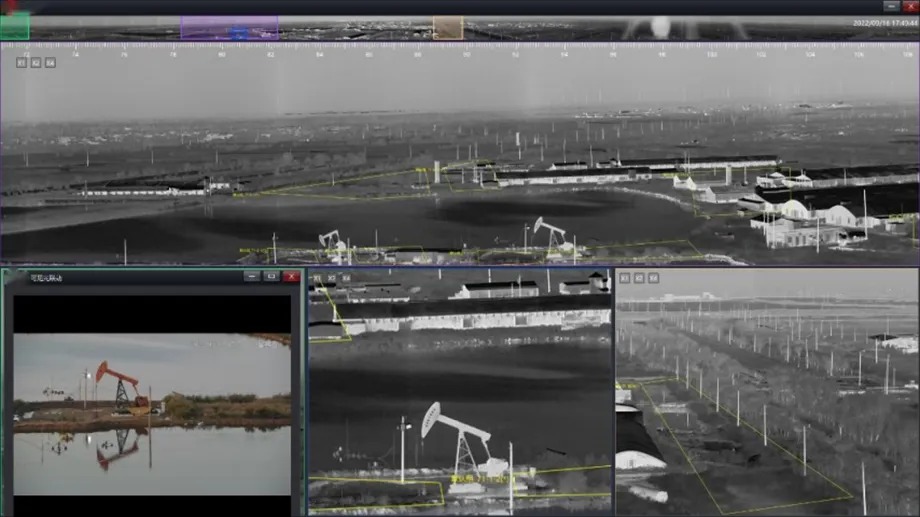Set middle thermal view to X1 zoom
The image size is (920, 517).
317,278
